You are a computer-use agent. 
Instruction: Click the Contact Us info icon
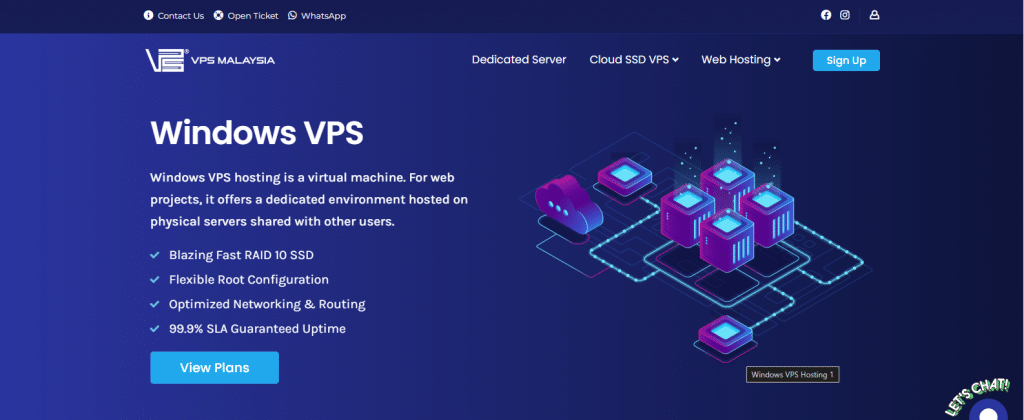148,16
